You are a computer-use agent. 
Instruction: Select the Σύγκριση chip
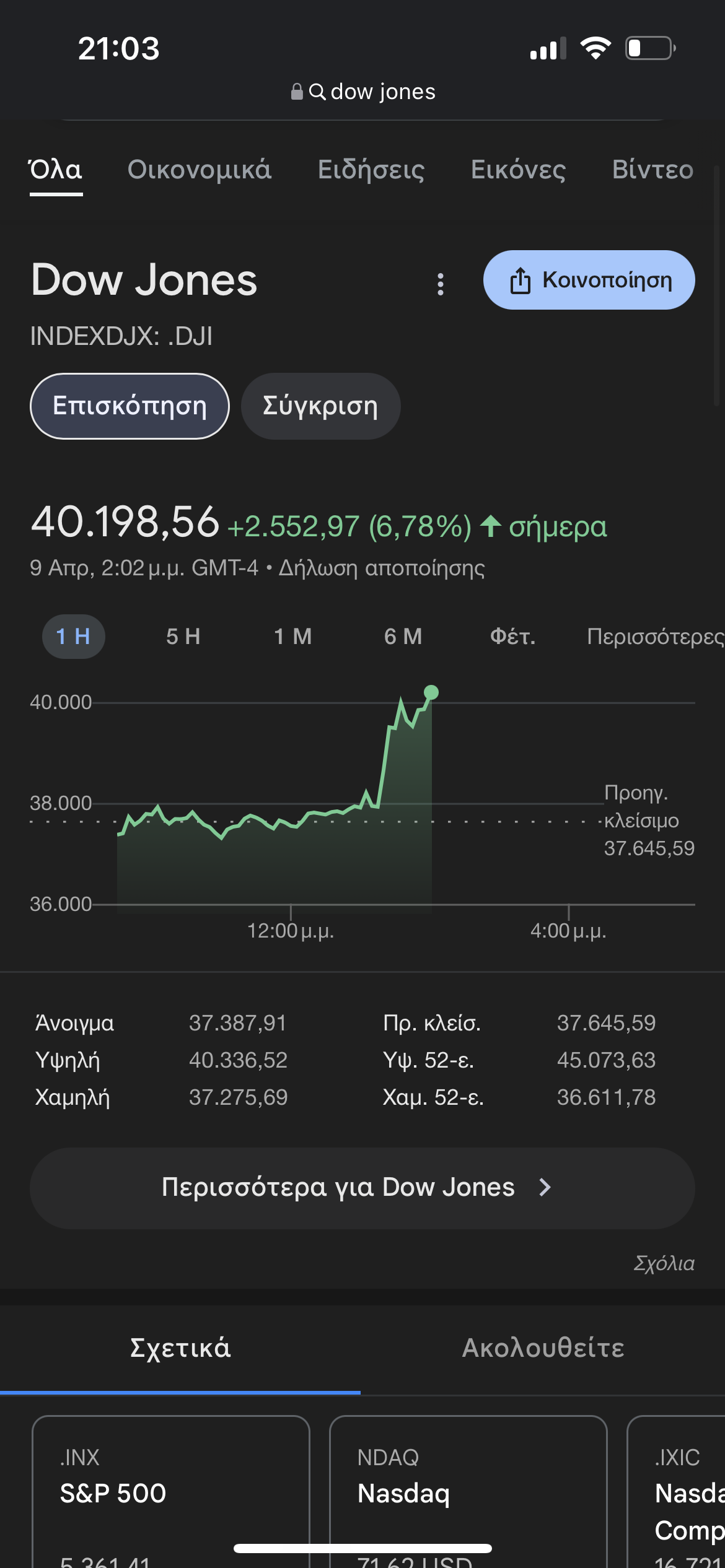[320, 406]
